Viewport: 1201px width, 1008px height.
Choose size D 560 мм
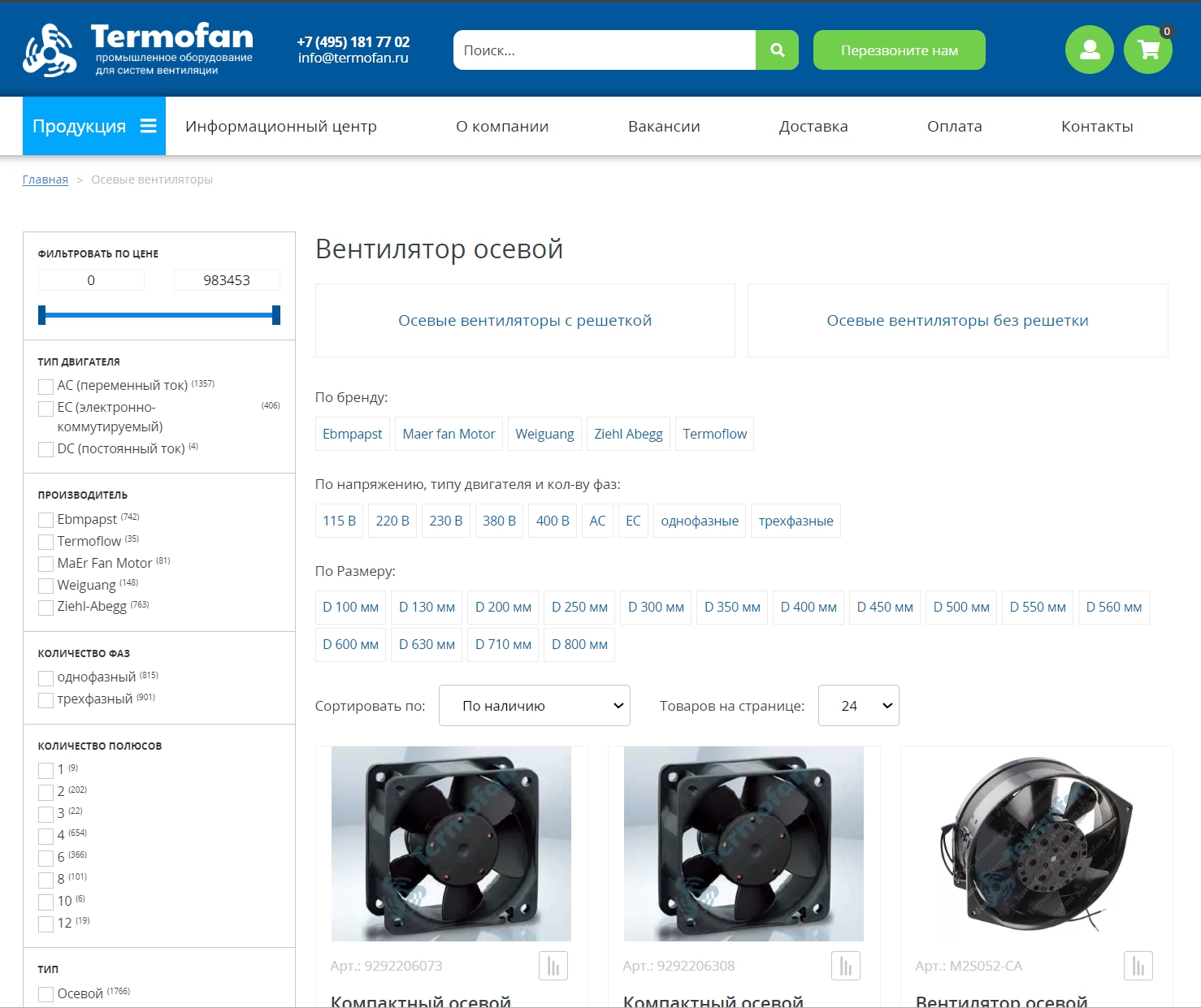[1113, 608]
